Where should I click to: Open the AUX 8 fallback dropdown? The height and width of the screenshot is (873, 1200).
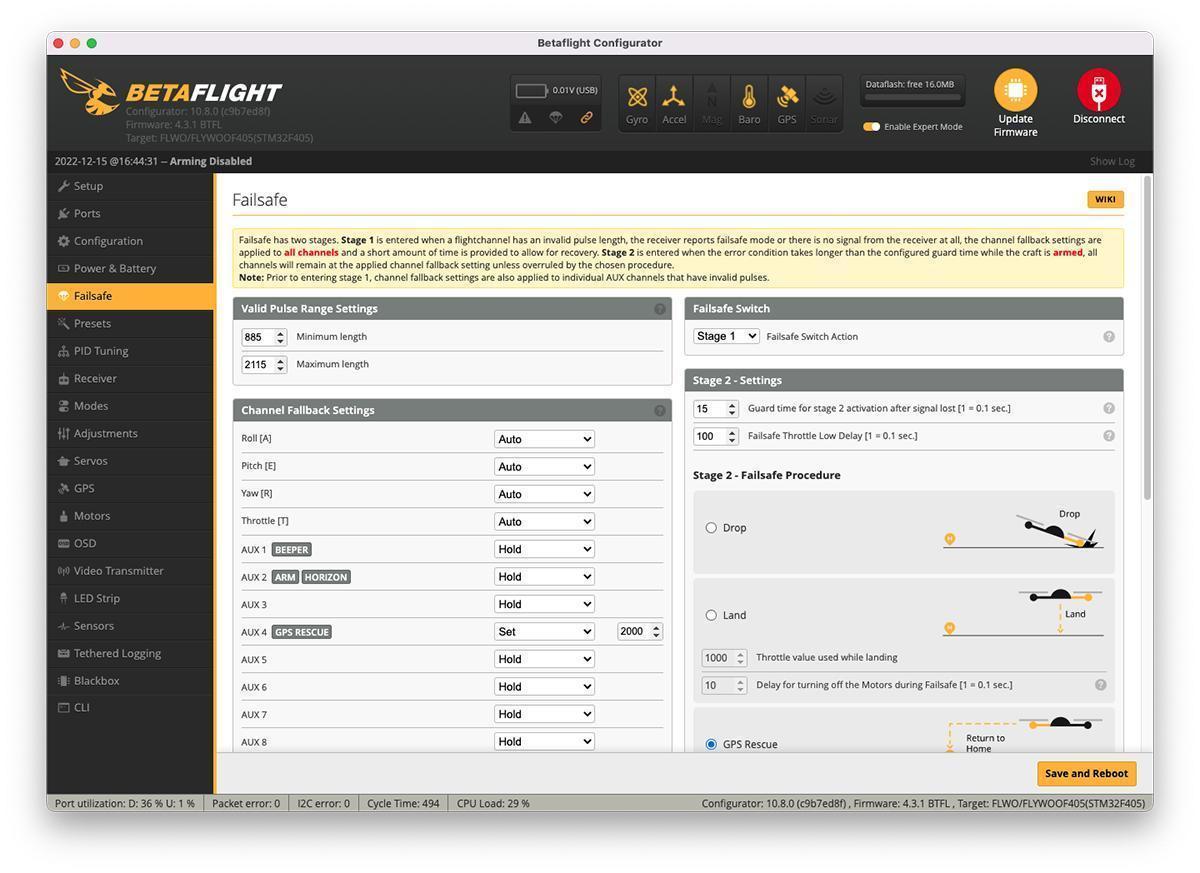[x=544, y=742]
